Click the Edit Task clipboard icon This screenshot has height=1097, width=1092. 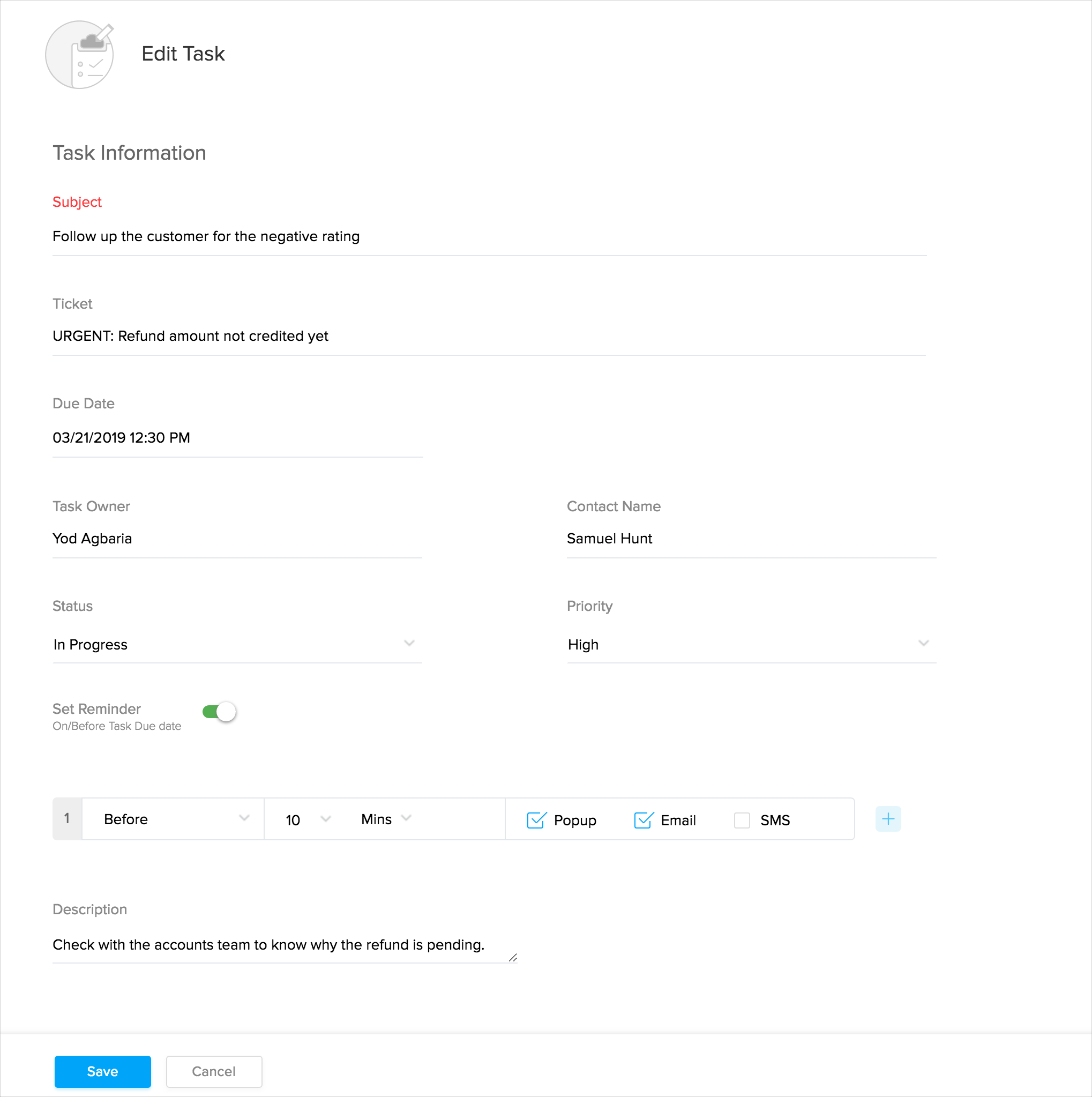80,55
